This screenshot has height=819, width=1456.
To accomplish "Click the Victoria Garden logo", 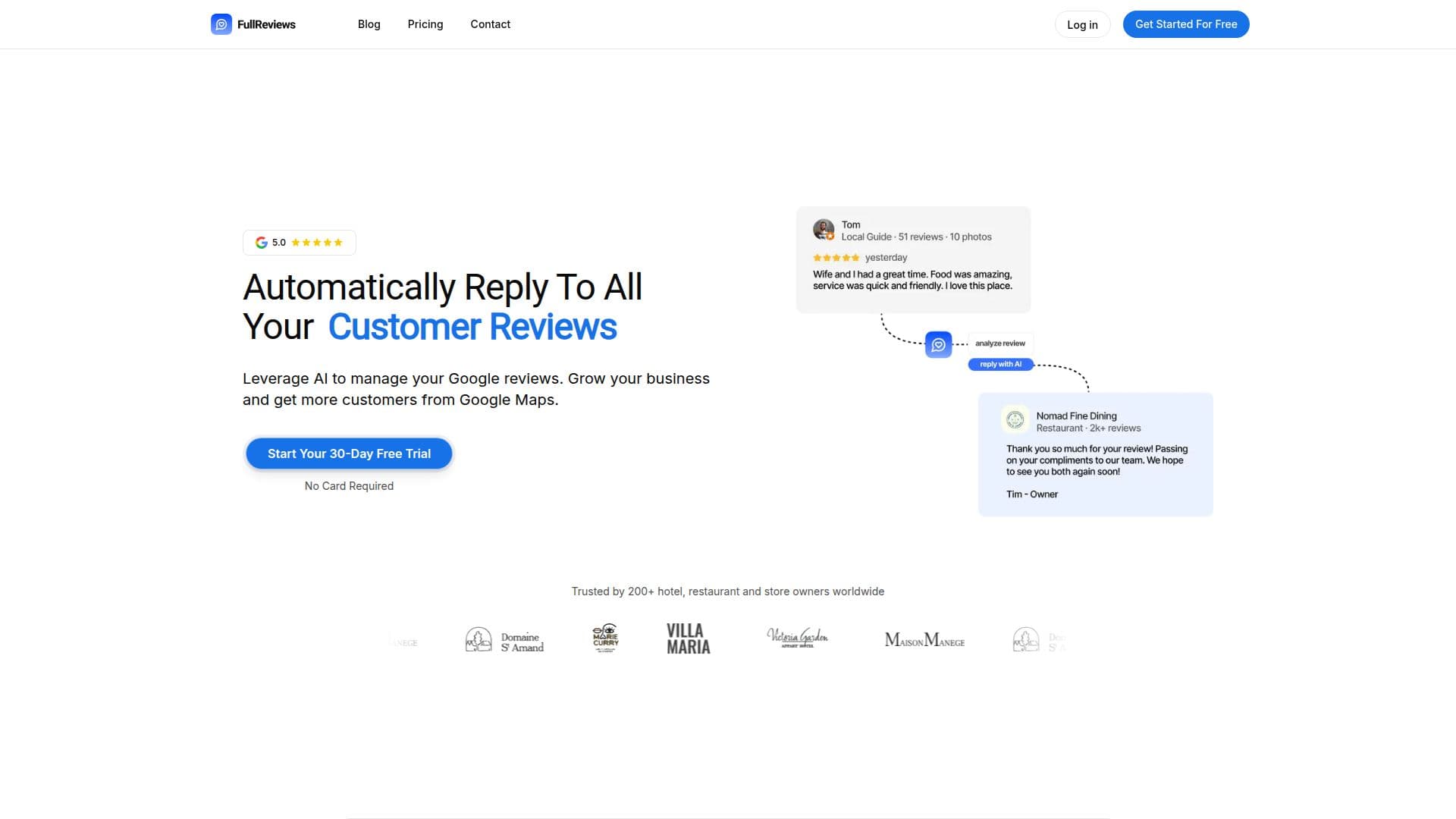I will click(x=798, y=638).
